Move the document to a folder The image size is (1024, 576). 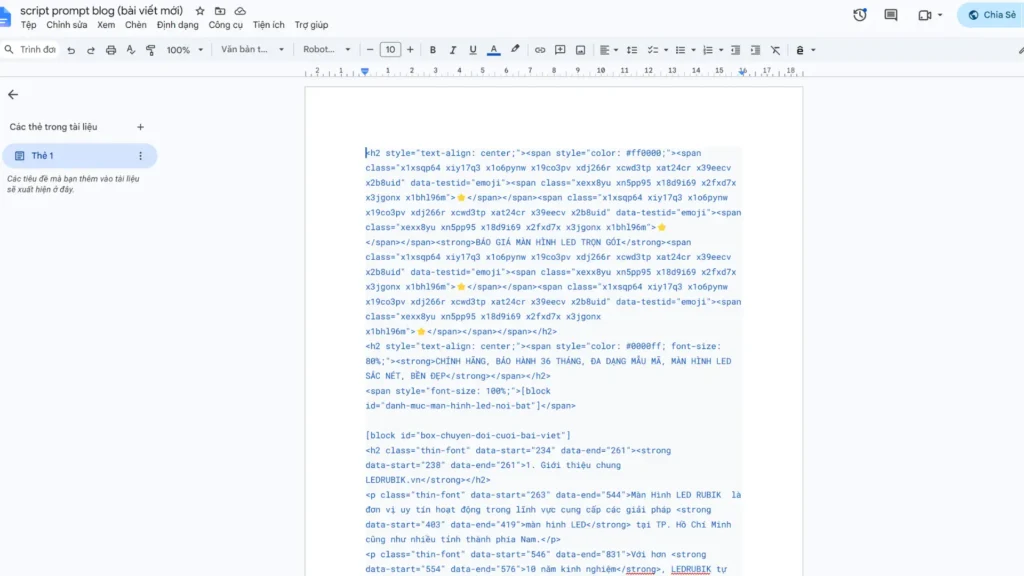pyautogui.click(x=220, y=11)
